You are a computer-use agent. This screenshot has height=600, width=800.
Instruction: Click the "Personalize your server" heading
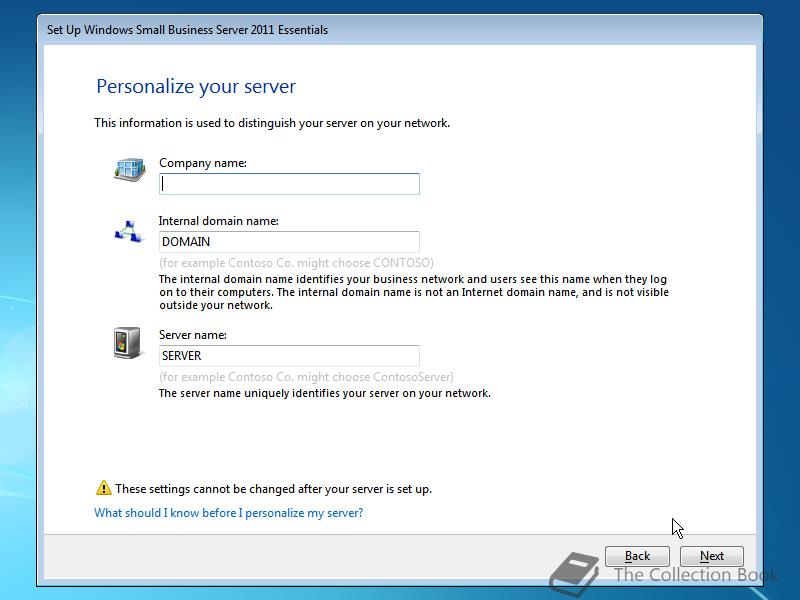(196, 86)
